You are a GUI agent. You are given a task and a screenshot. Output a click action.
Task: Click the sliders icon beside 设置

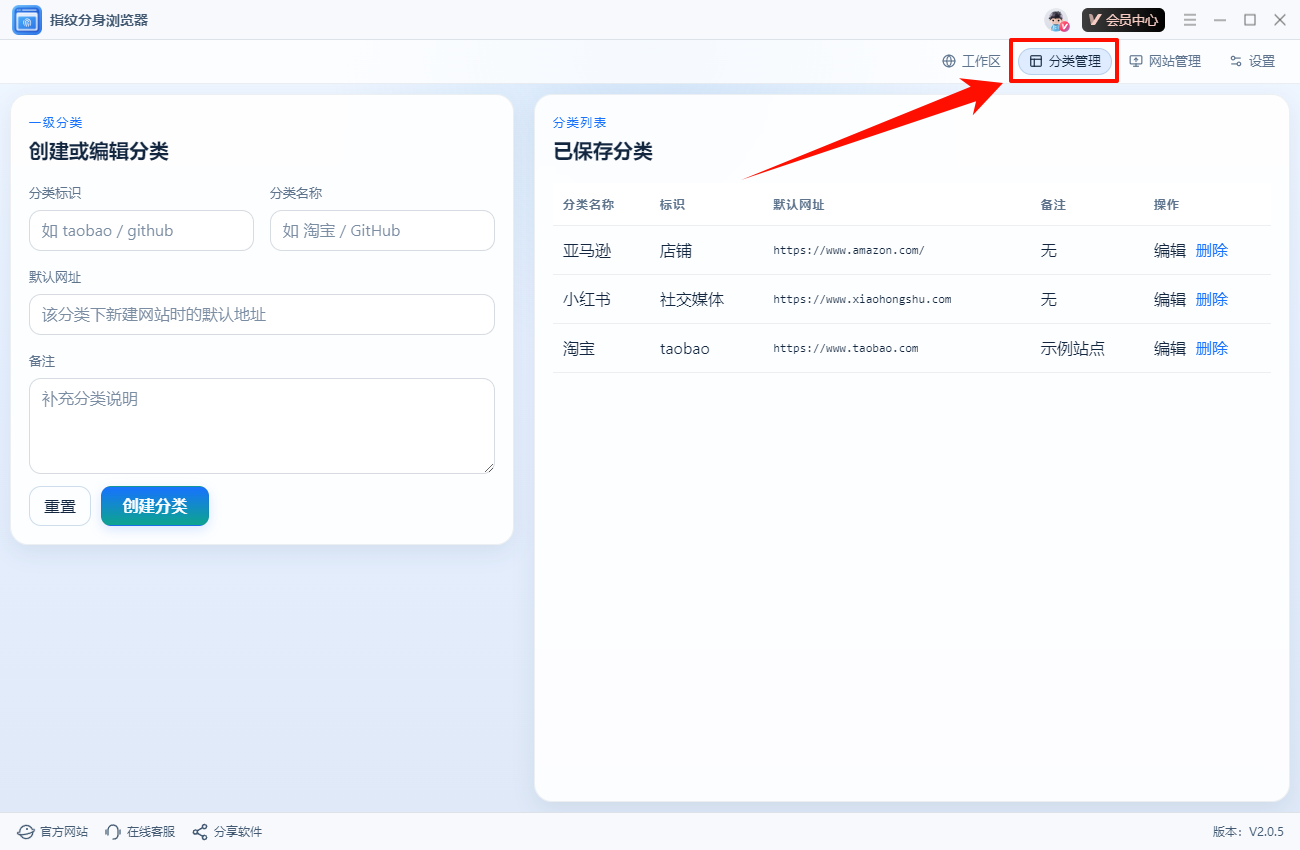1236,61
